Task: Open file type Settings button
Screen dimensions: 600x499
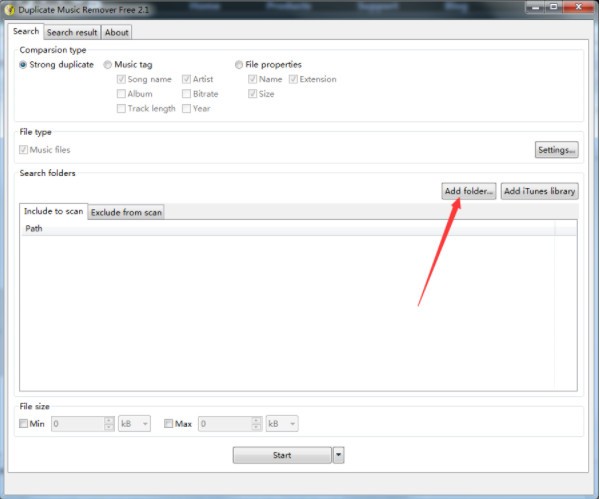Action: click(x=556, y=150)
